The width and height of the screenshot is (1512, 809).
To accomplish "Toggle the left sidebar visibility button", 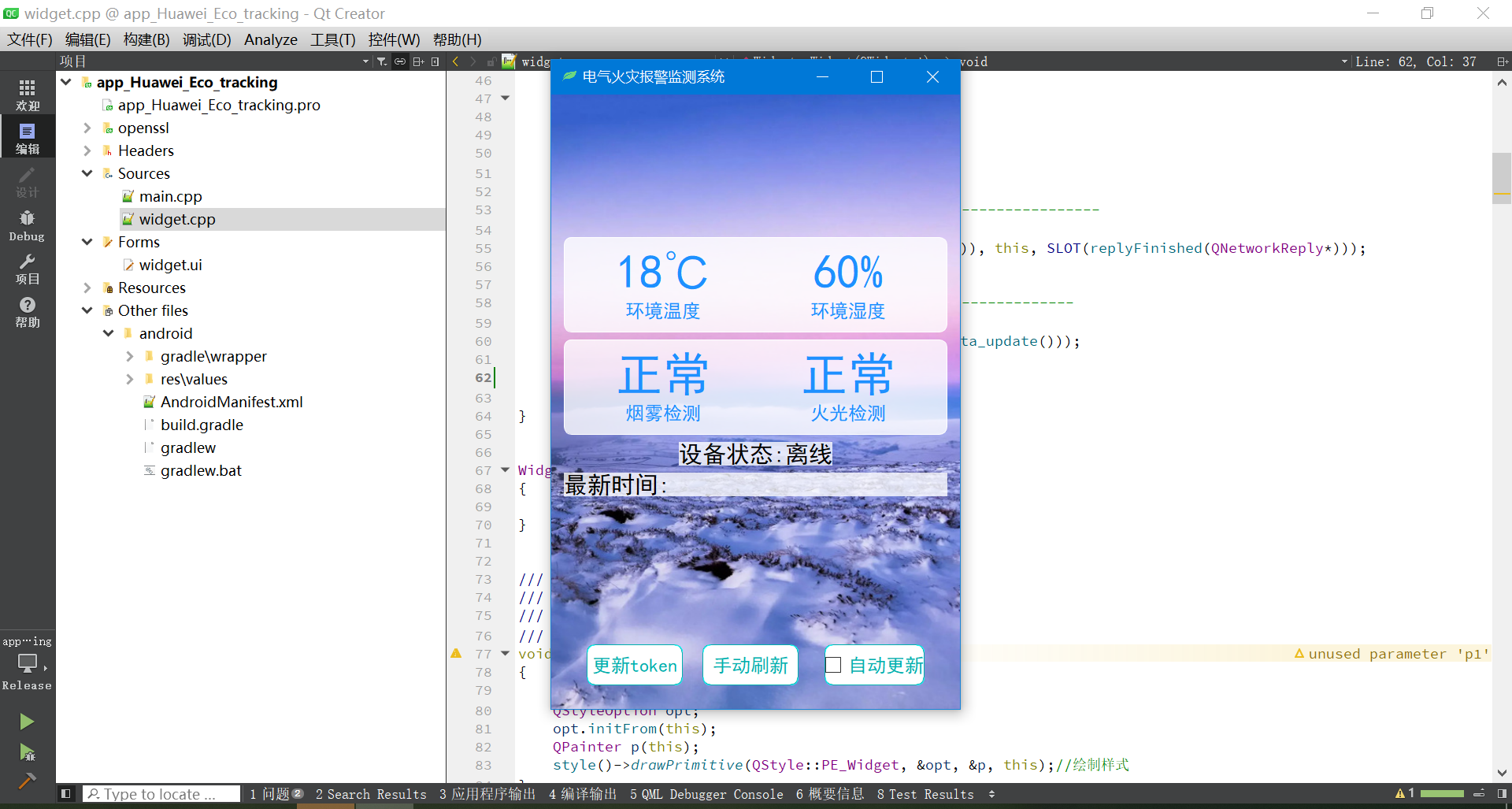I will 66,794.
